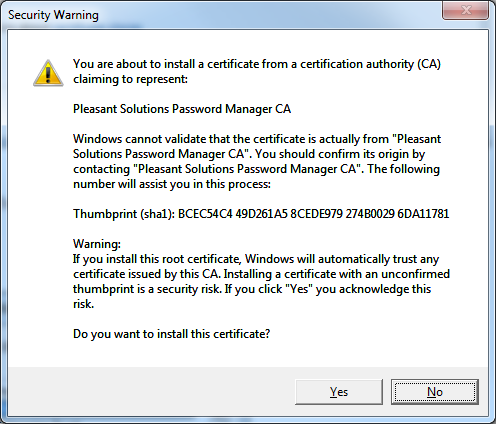The width and height of the screenshot is (496, 424).
Task: Click the 'contacting "Pleasant Solutions' line
Action: tap(256, 169)
